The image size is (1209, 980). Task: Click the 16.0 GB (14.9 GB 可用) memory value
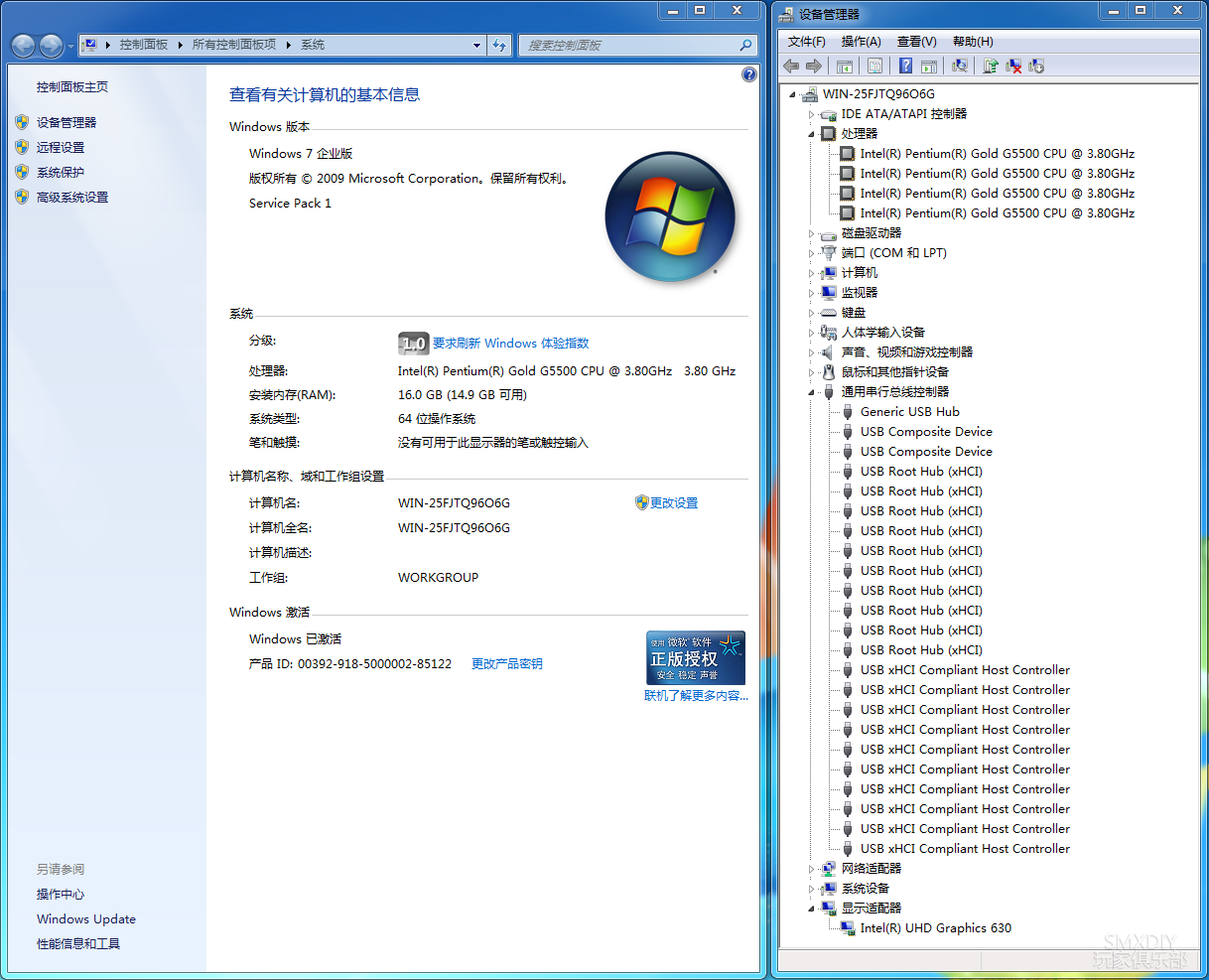coord(463,395)
